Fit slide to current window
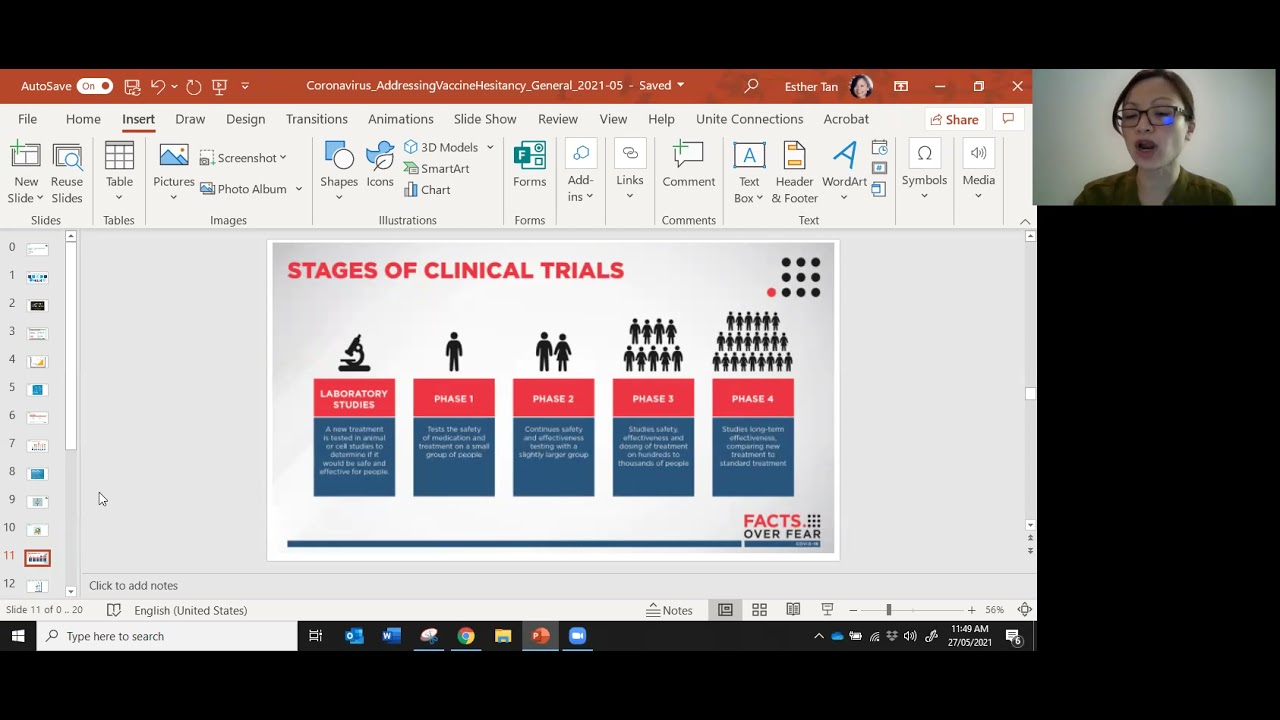 pyautogui.click(x=1025, y=610)
